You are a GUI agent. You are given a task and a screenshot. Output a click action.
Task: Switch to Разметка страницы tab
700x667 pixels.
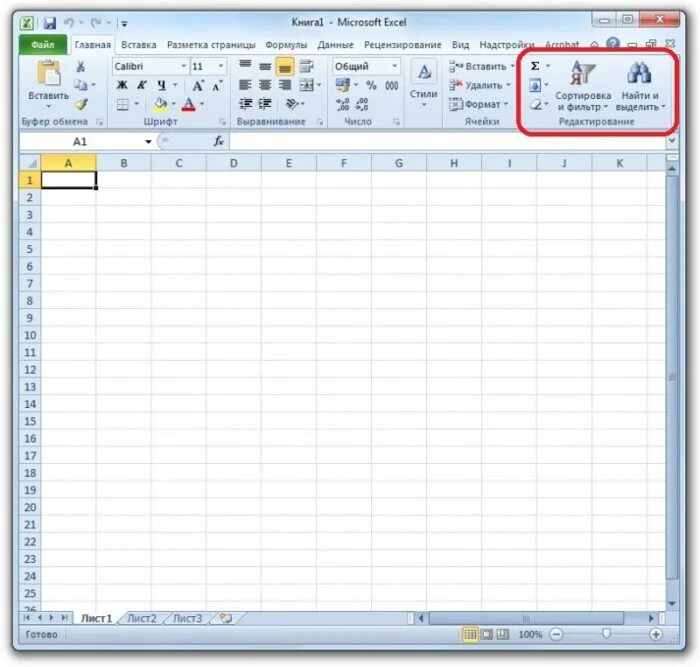(211, 45)
